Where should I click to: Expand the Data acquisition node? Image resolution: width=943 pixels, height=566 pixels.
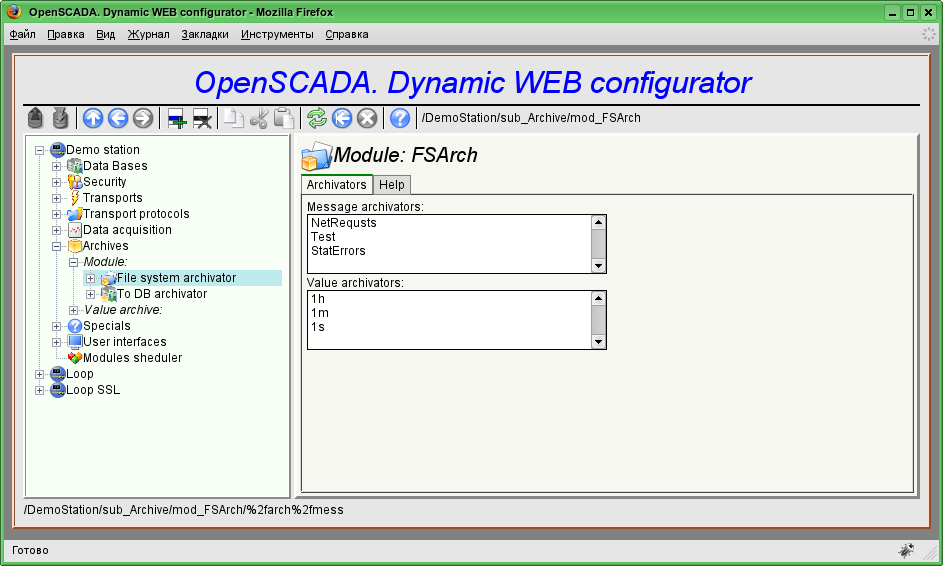point(57,230)
